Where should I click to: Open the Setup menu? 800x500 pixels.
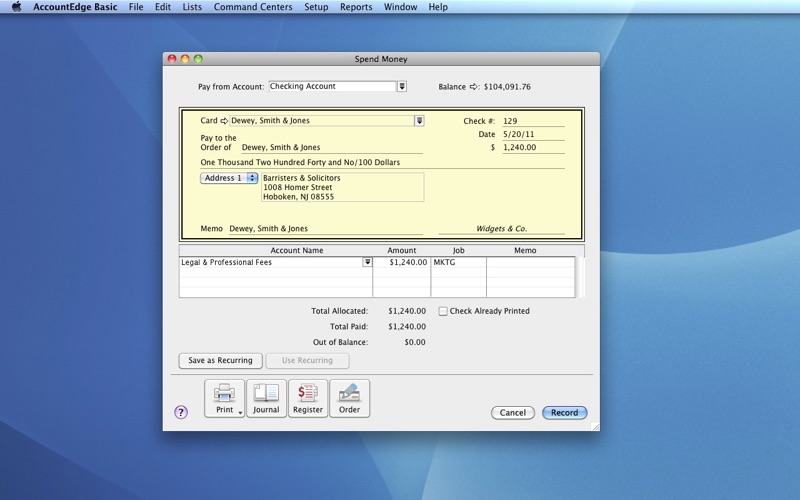pos(316,7)
